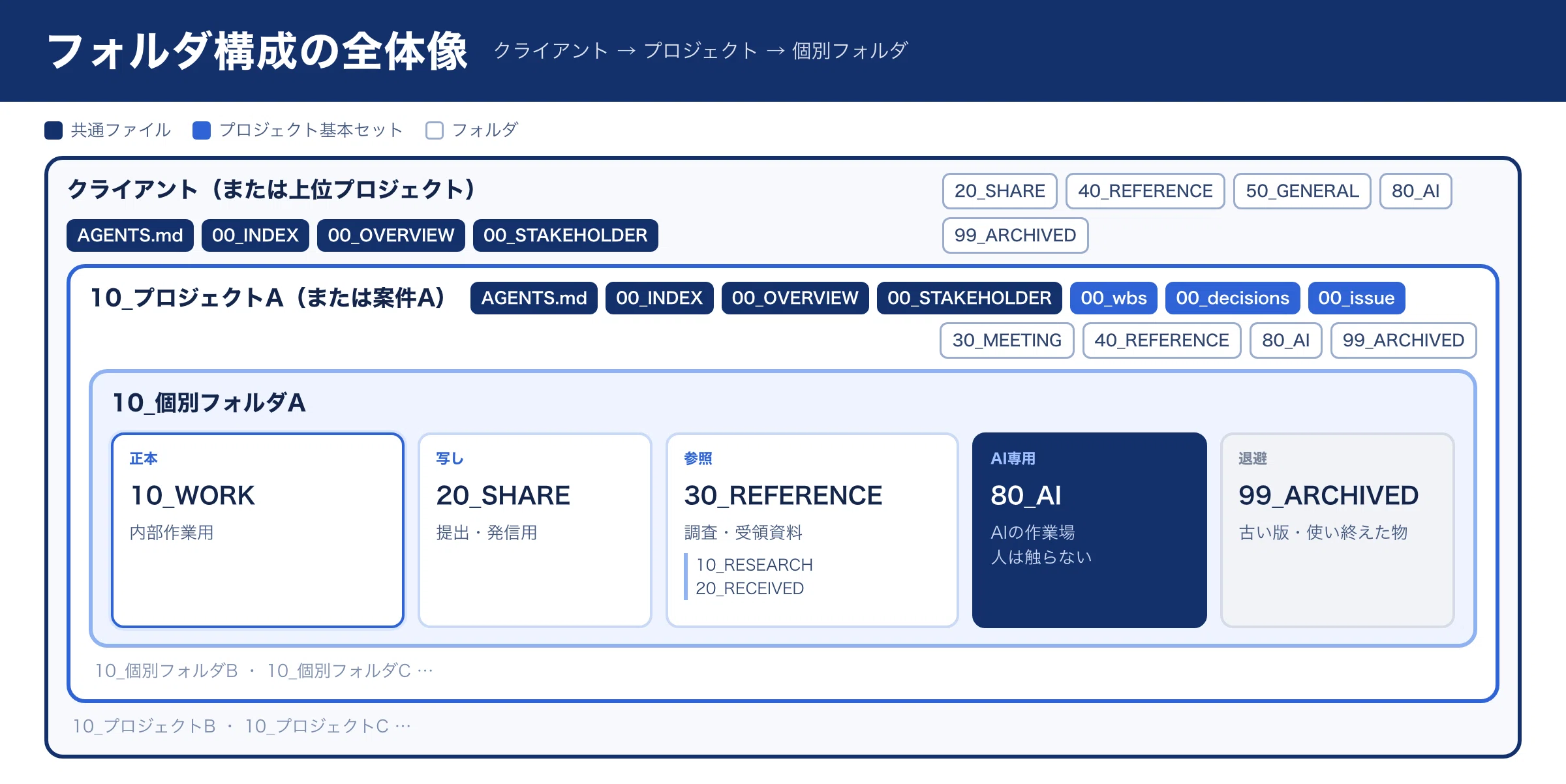
Task: Click the 10_RESEARCH subfolder text
Action: 754,565
